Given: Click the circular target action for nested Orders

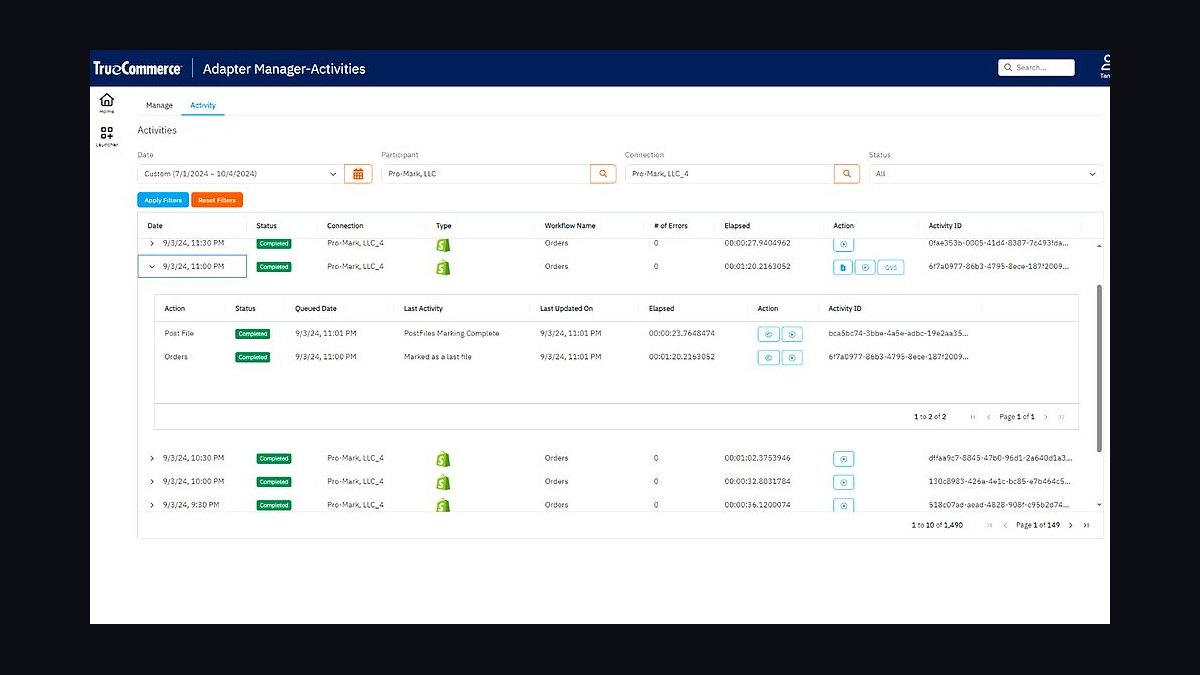Looking at the screenshot, I should coord(792,357).
